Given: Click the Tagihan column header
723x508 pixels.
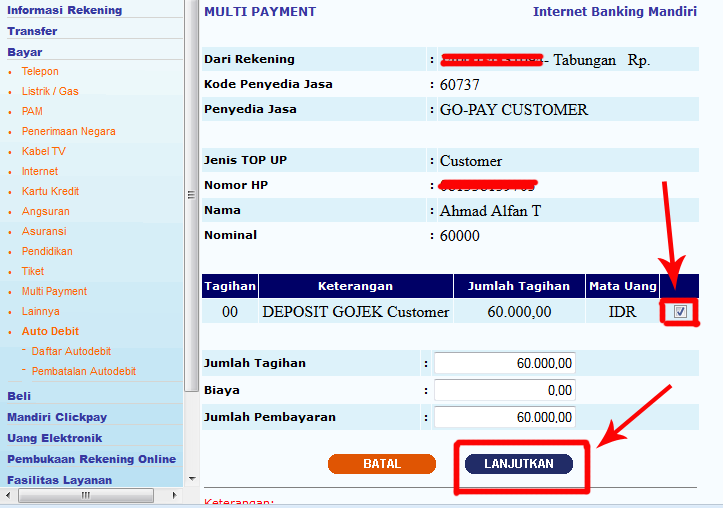Looking at the screenshot, I should click(230, 286).
